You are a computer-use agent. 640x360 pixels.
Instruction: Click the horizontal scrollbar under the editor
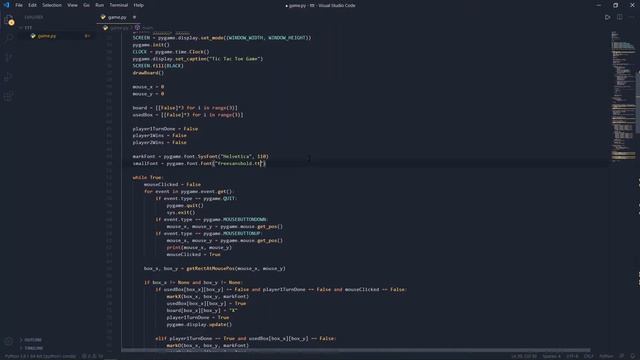coord(355,350)
